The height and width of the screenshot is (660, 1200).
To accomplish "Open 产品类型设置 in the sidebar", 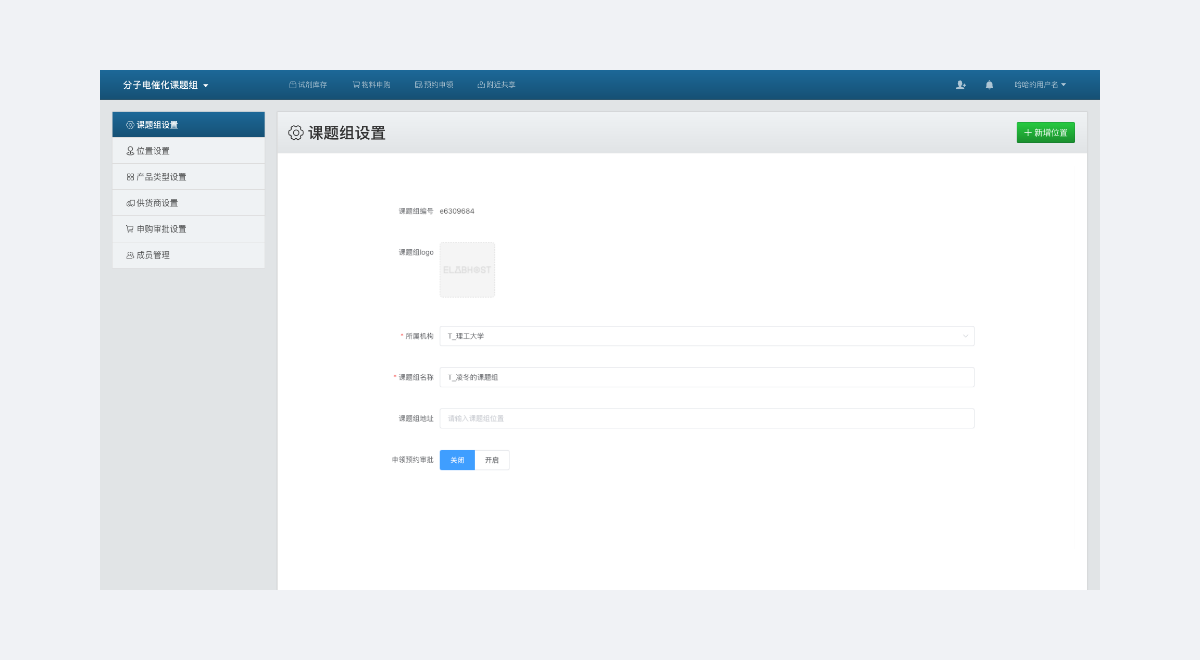I will pyautogui.click(x=188, y=177).
